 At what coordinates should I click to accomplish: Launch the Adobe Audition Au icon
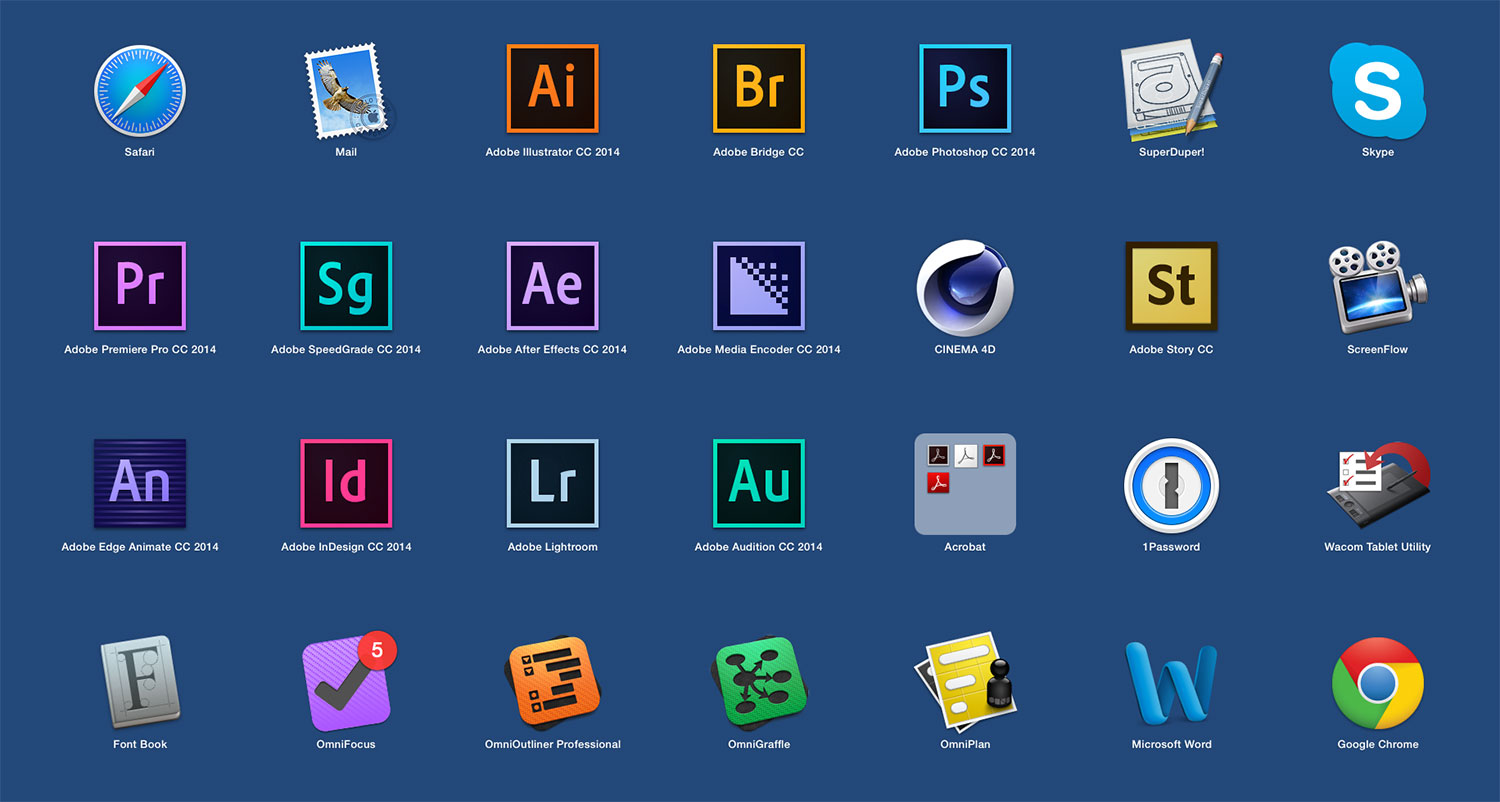tap(758, 483)
